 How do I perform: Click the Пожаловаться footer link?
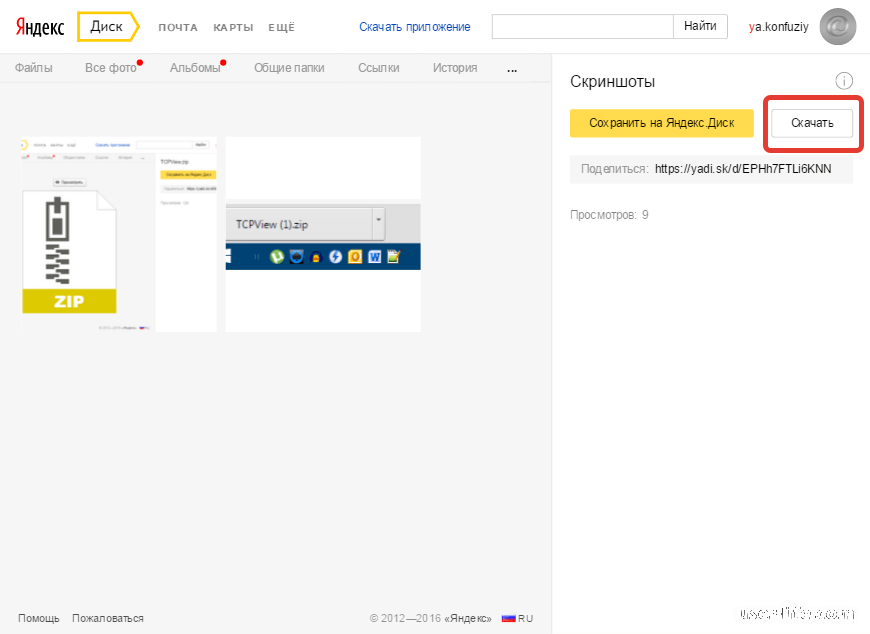(108, 618)
